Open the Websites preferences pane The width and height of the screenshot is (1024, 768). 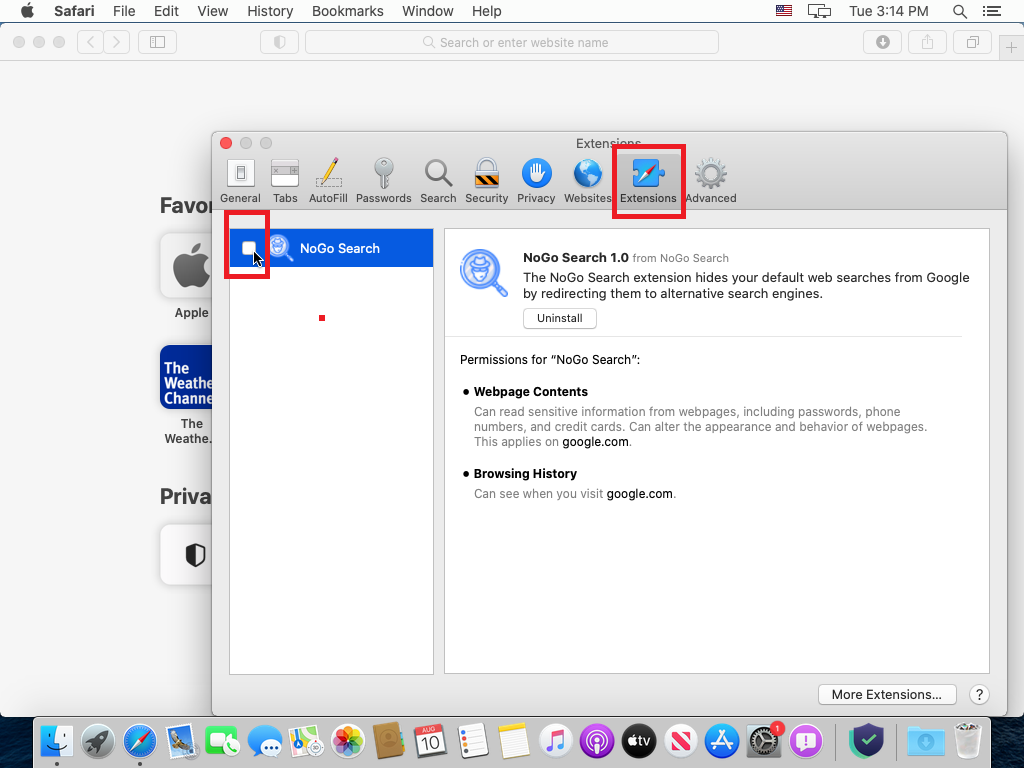pyautogui.click(x=587, y=181)
